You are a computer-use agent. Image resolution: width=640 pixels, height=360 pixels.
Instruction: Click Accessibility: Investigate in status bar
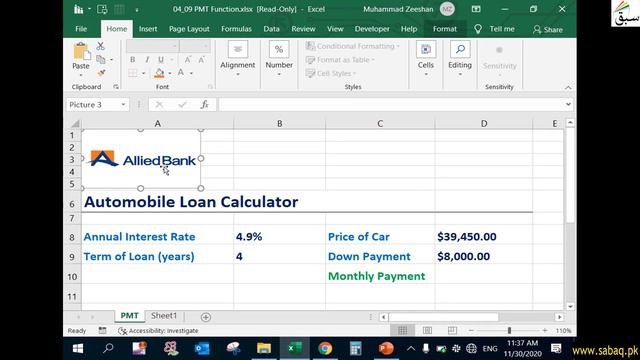(x=158, y=331)
